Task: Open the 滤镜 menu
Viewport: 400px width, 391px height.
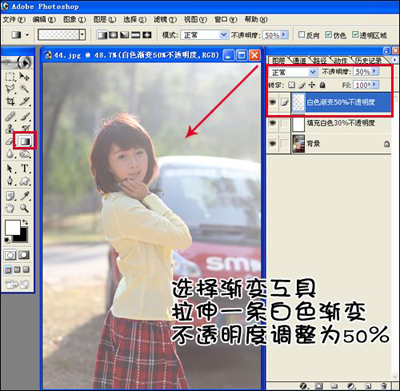Action: tap(165, 20)
